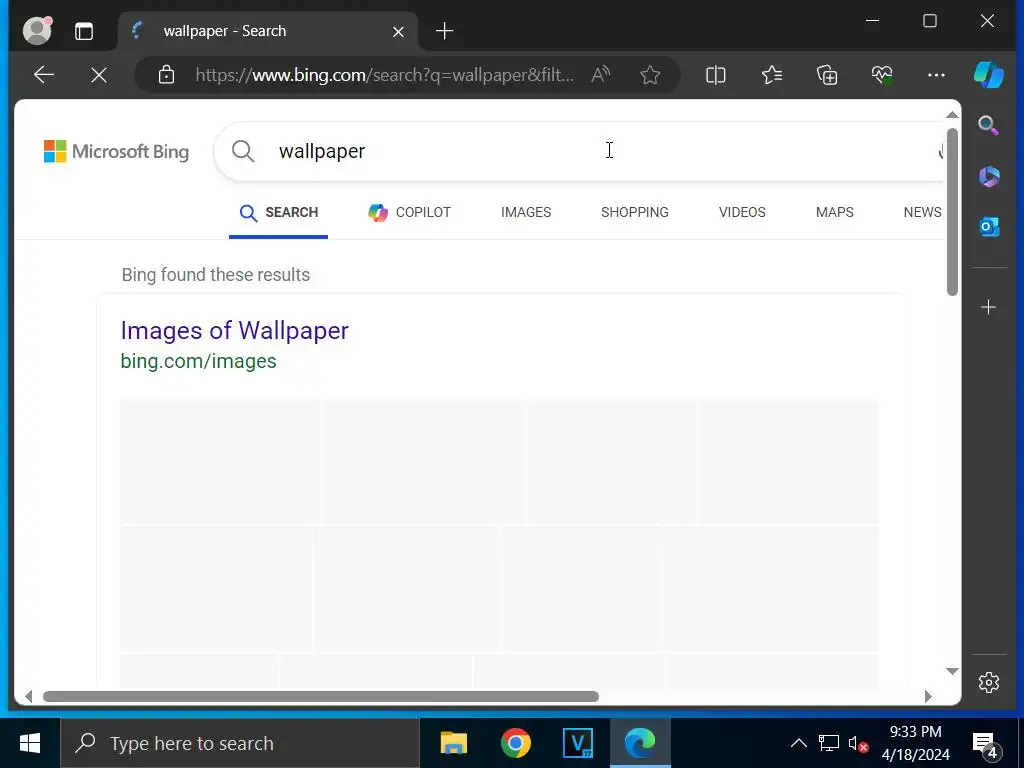Customize sidebar with plus button

click(x=989, y=307)
